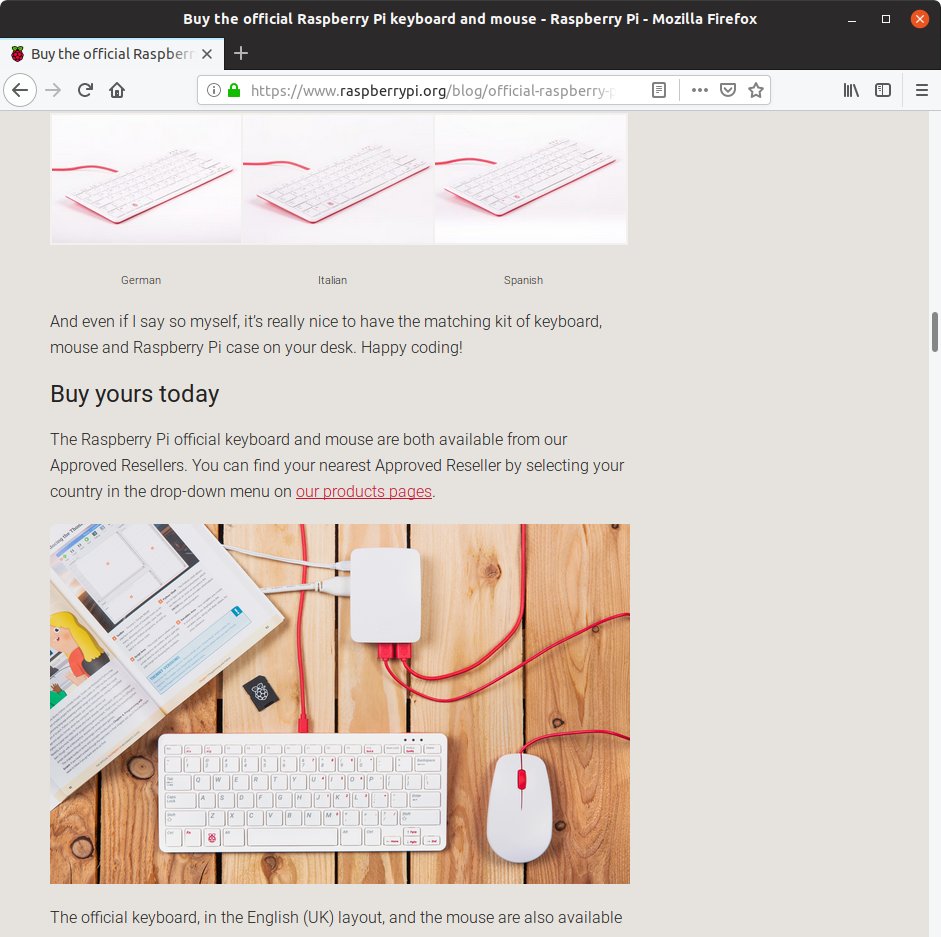Follow the our products pages link
The image size is (941, 937).
(364, 492)
